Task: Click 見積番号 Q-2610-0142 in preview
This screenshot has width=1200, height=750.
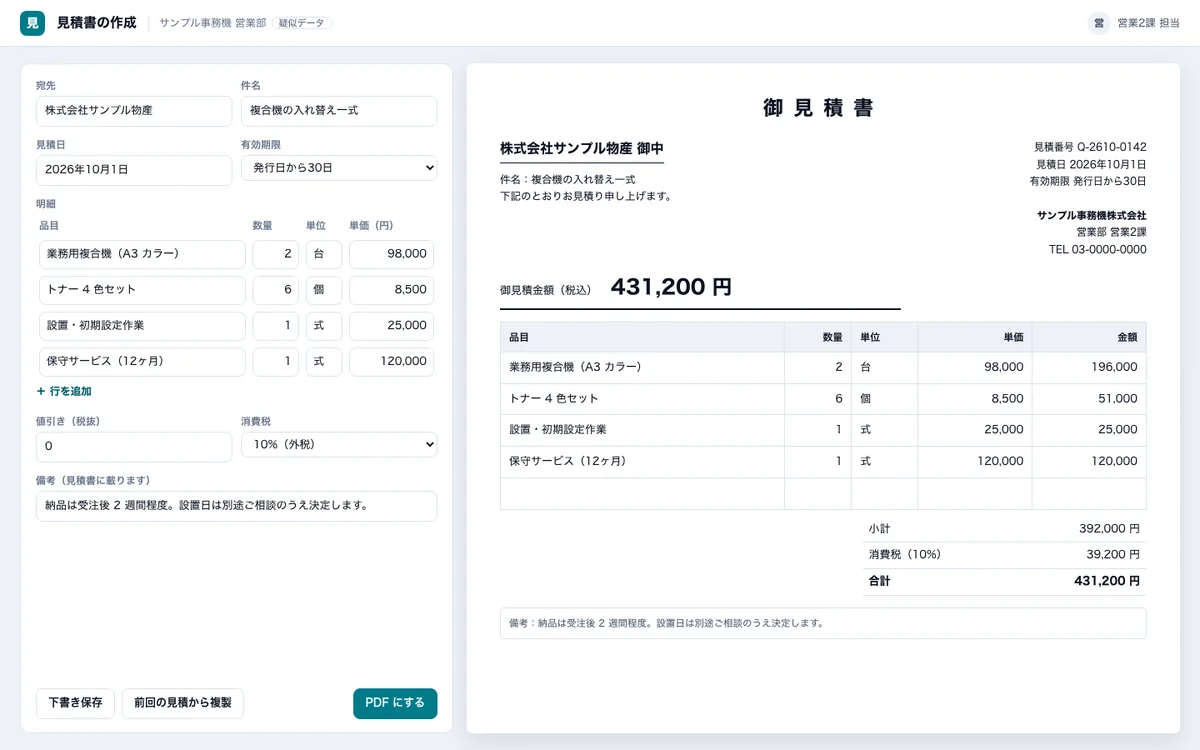Action: pyautogui.click(x=1090, y=147)
